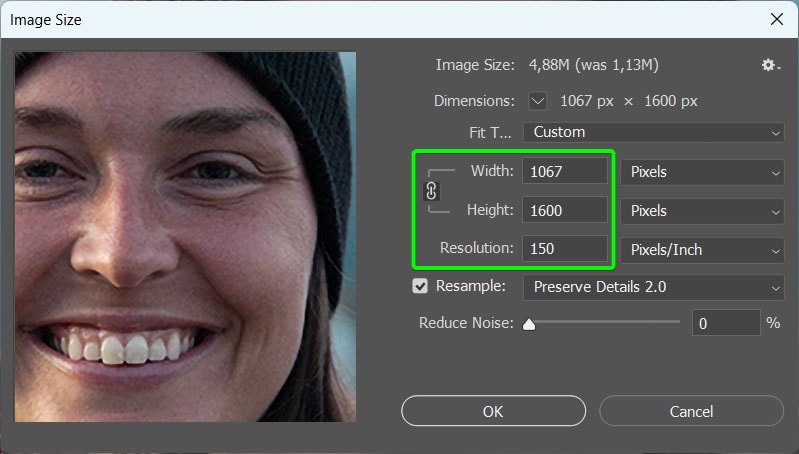Change the Pixels/Inch resolution units dropdown

pyautogui.click(x=702, y=250)
